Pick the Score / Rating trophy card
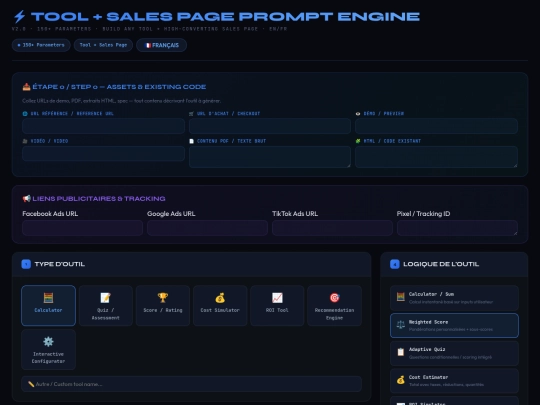Image resolution: width=540 pixels, height=405 pixels. click(x=163, y=305)
